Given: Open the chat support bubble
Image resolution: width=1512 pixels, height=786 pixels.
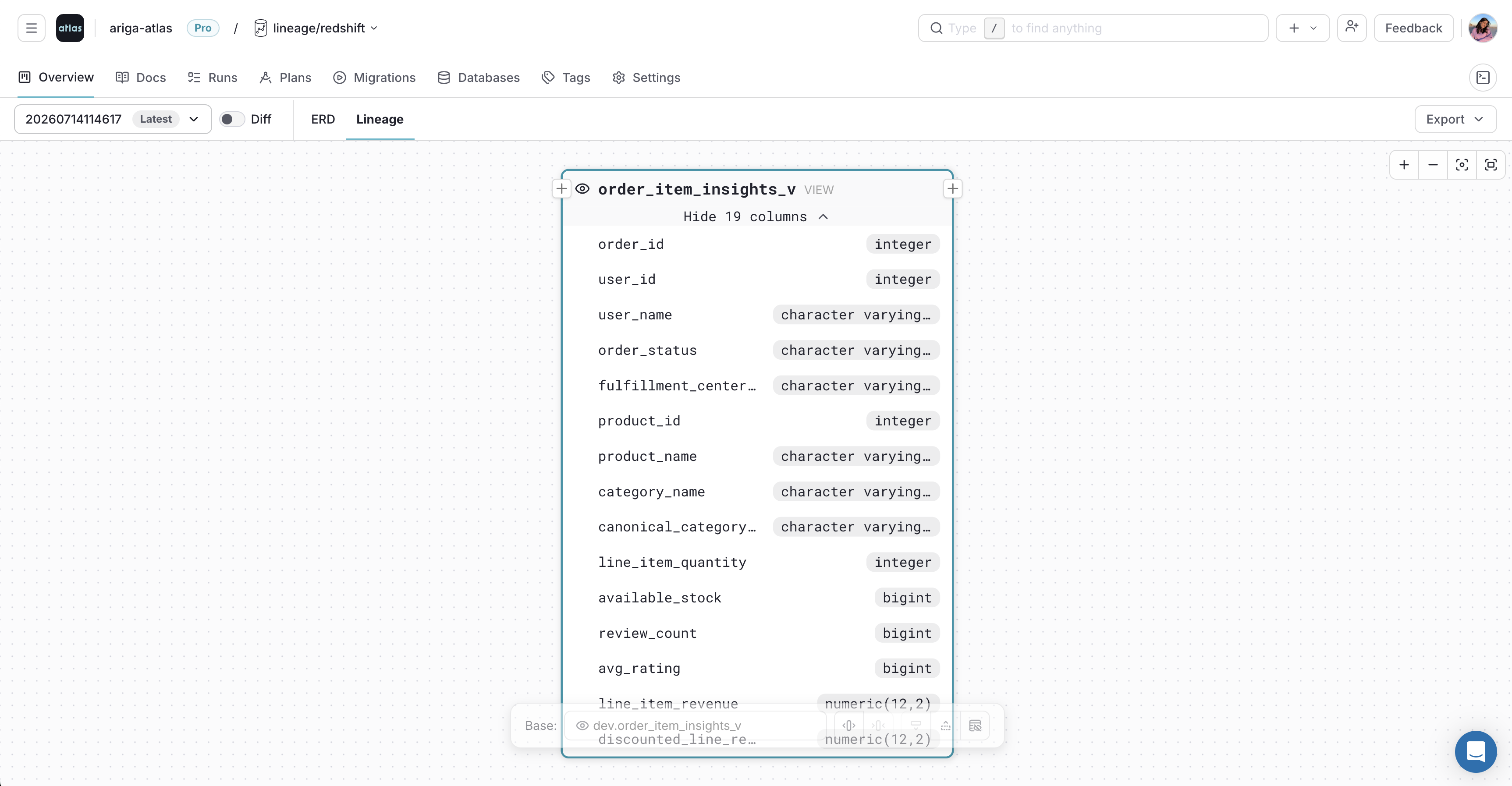Looking at the screenshot, I should tap(1475, 751).
